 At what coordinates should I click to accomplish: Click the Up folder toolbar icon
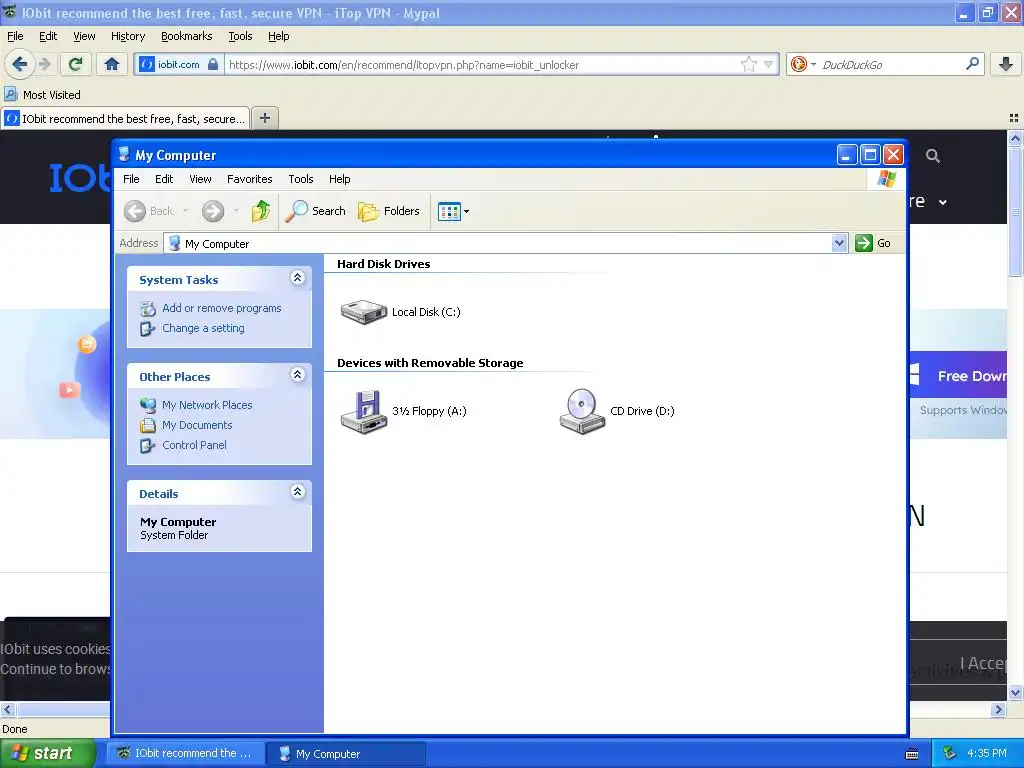[x=261, y=211]
